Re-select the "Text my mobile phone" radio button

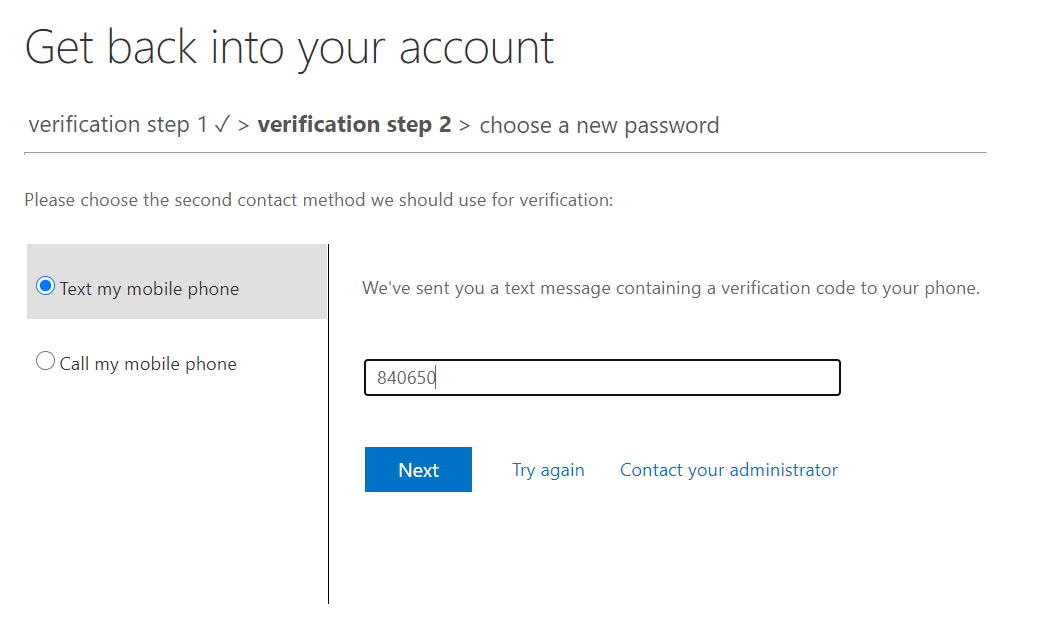pos(45,285)
